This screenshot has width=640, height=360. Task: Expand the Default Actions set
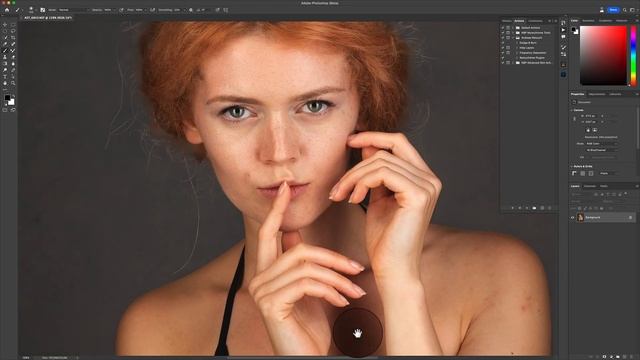tap(513, 28)
